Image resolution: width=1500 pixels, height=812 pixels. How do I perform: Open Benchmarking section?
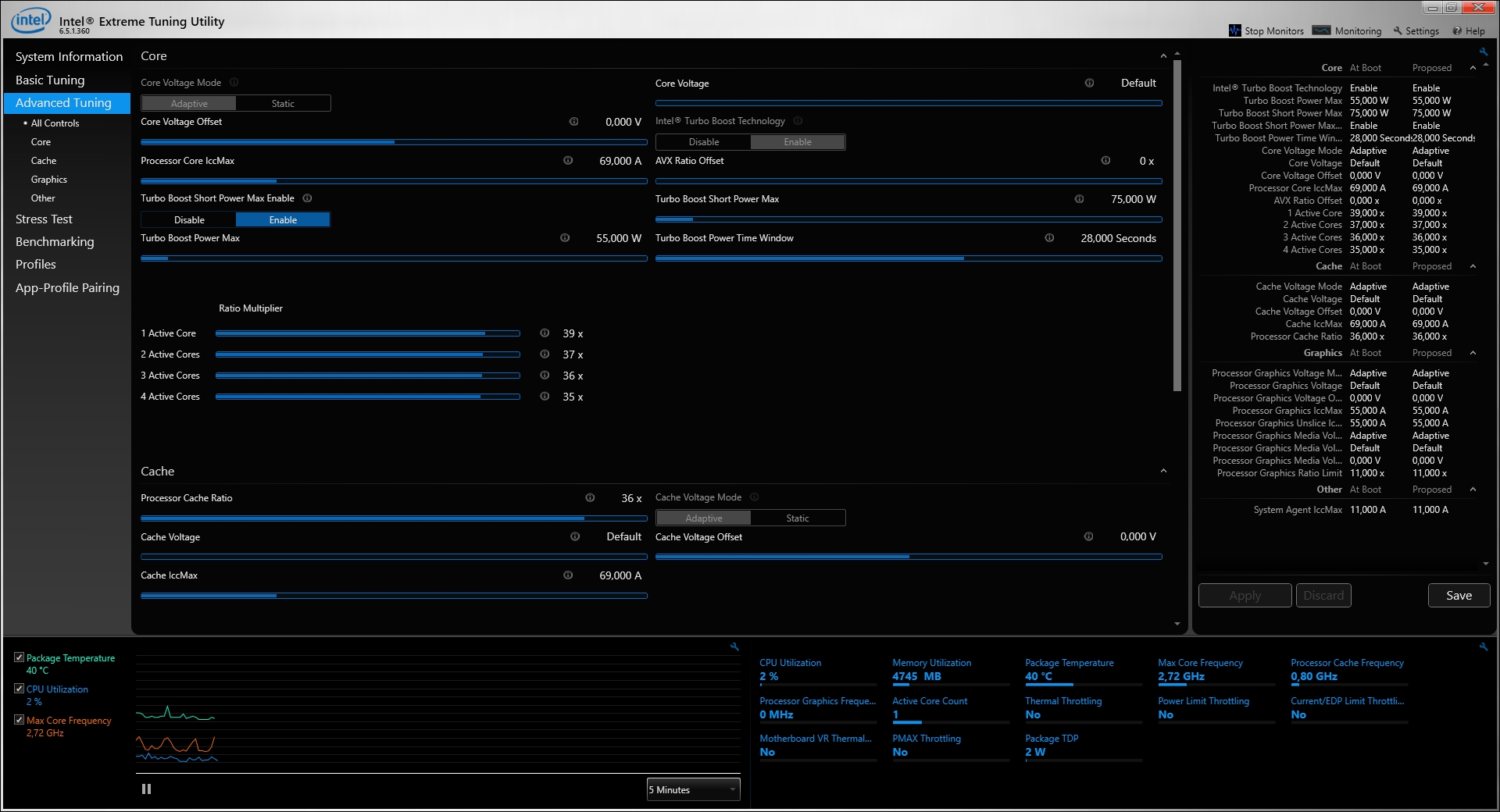coord(55,242)
